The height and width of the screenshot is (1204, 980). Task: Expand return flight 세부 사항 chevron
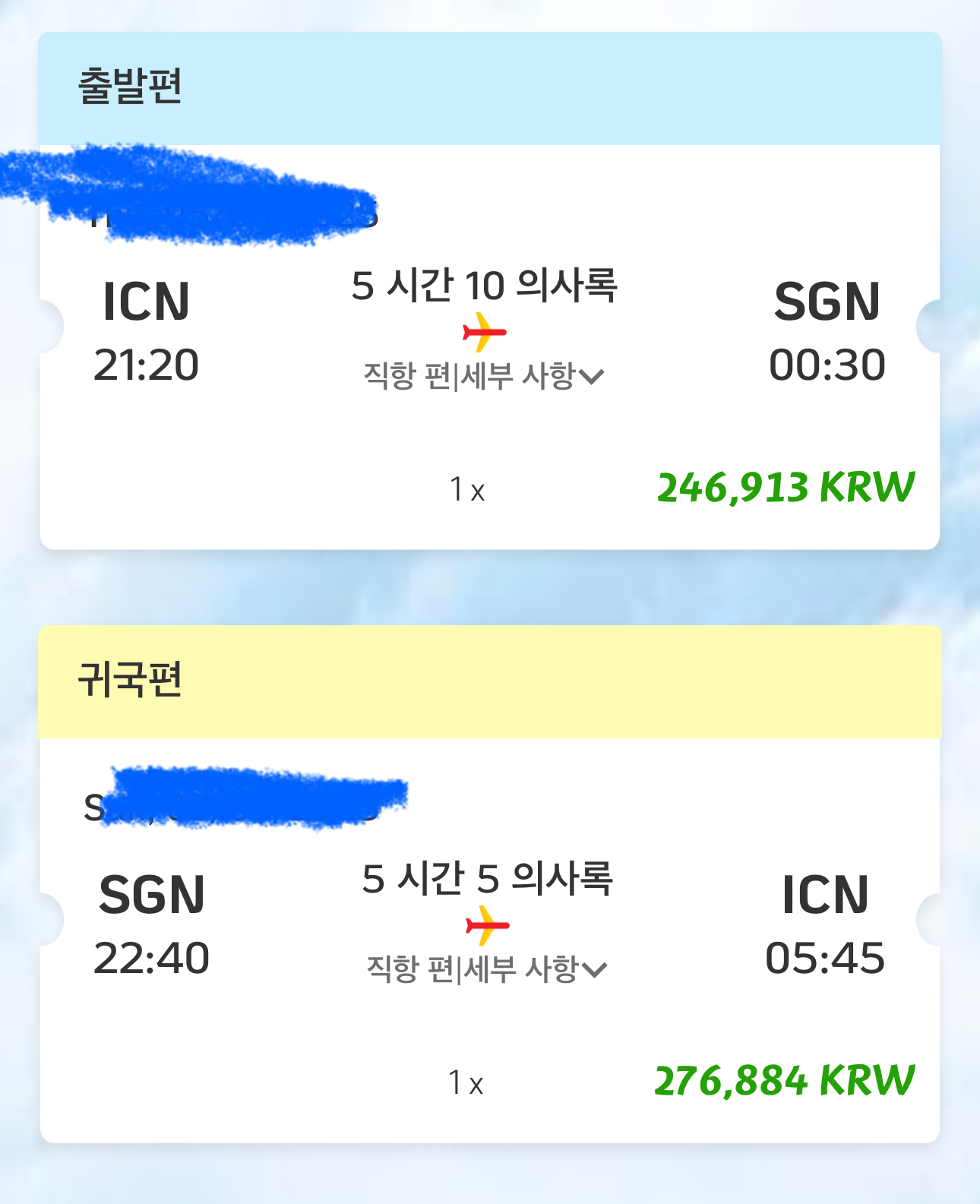[x=594, y=969]
